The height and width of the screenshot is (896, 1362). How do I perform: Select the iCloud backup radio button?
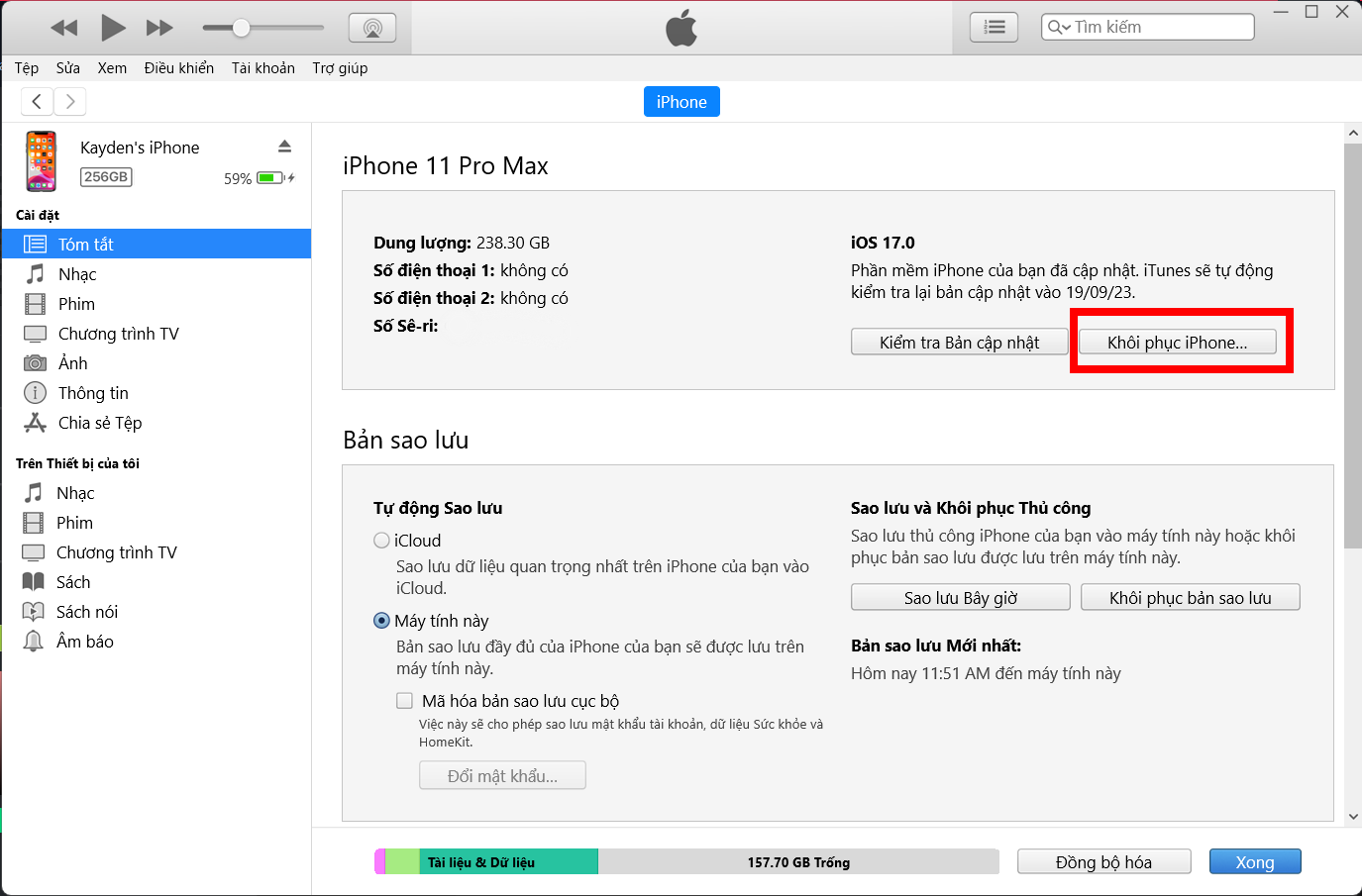(381, 541)
